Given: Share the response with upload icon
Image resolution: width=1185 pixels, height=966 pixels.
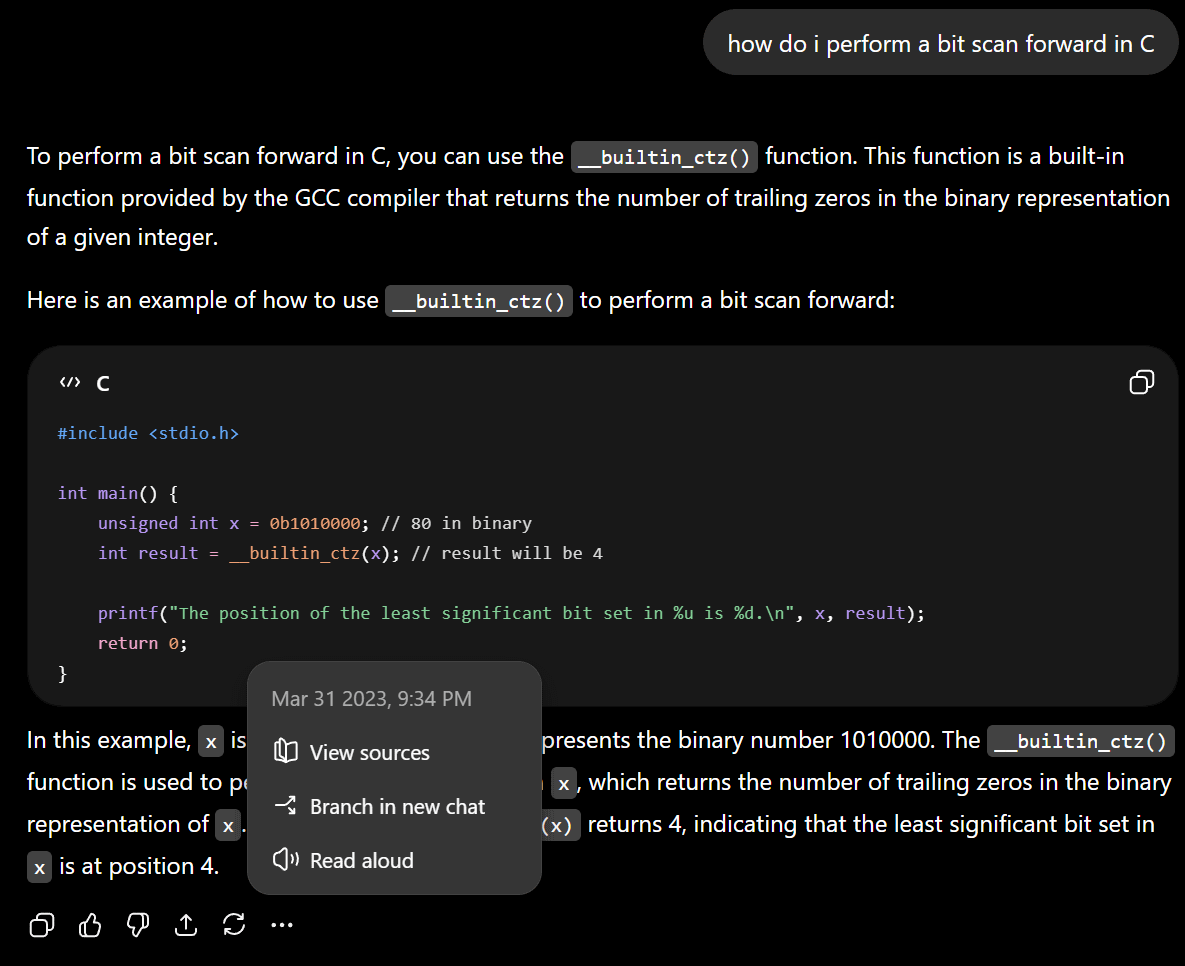Looking at the screenshot, I should tap(186, 924).
